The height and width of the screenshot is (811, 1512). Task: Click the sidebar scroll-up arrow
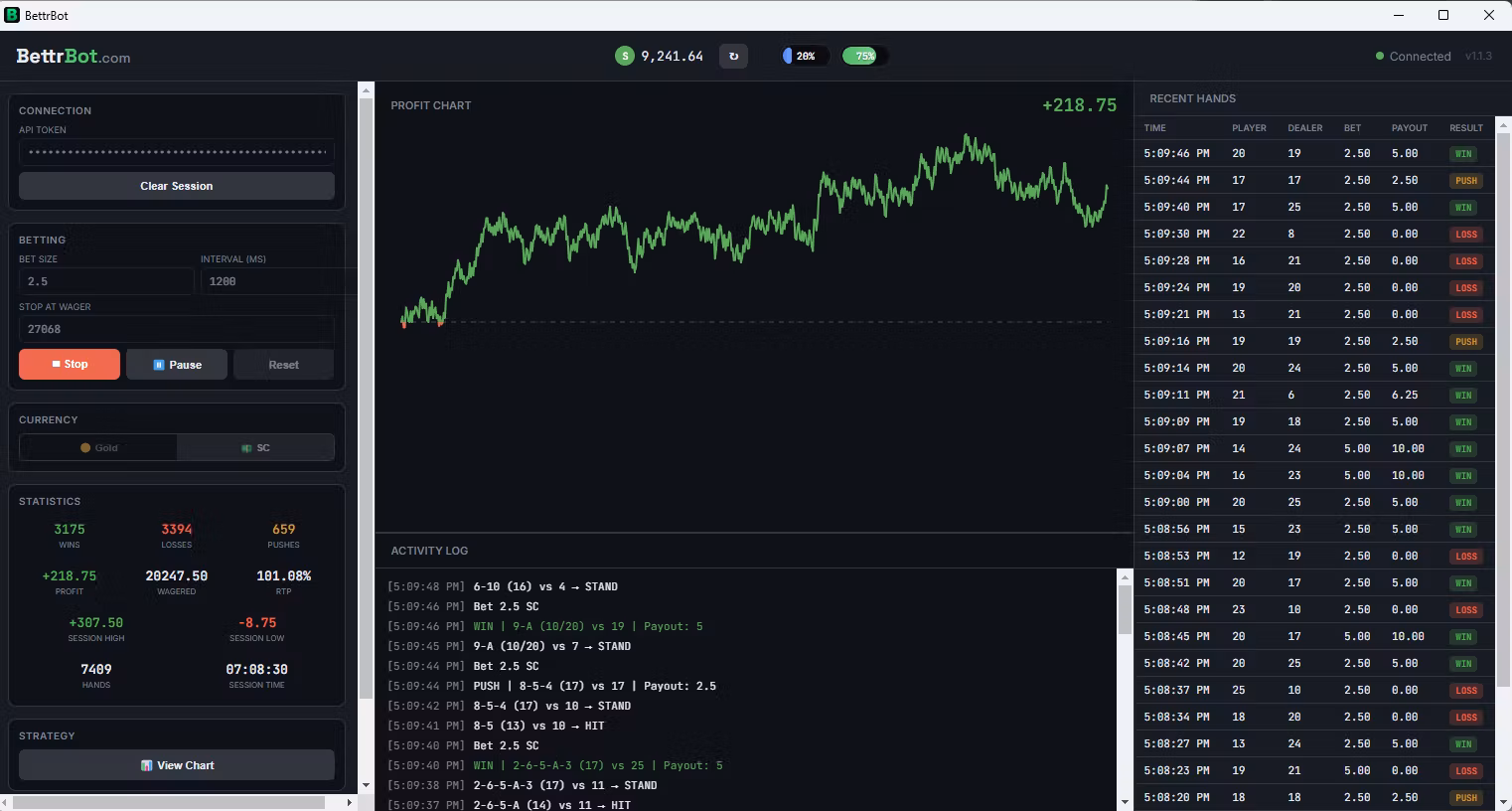pyautogui.click(x=366, y=90)
